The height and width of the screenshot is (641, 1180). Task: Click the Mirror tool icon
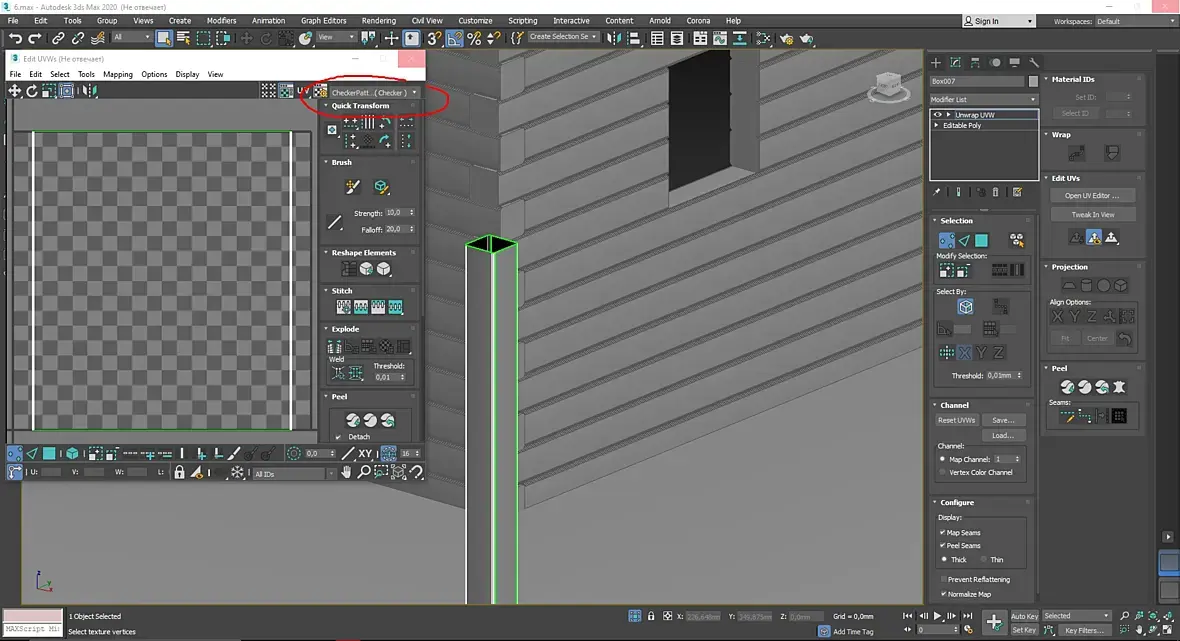click(x=614, y=38)
